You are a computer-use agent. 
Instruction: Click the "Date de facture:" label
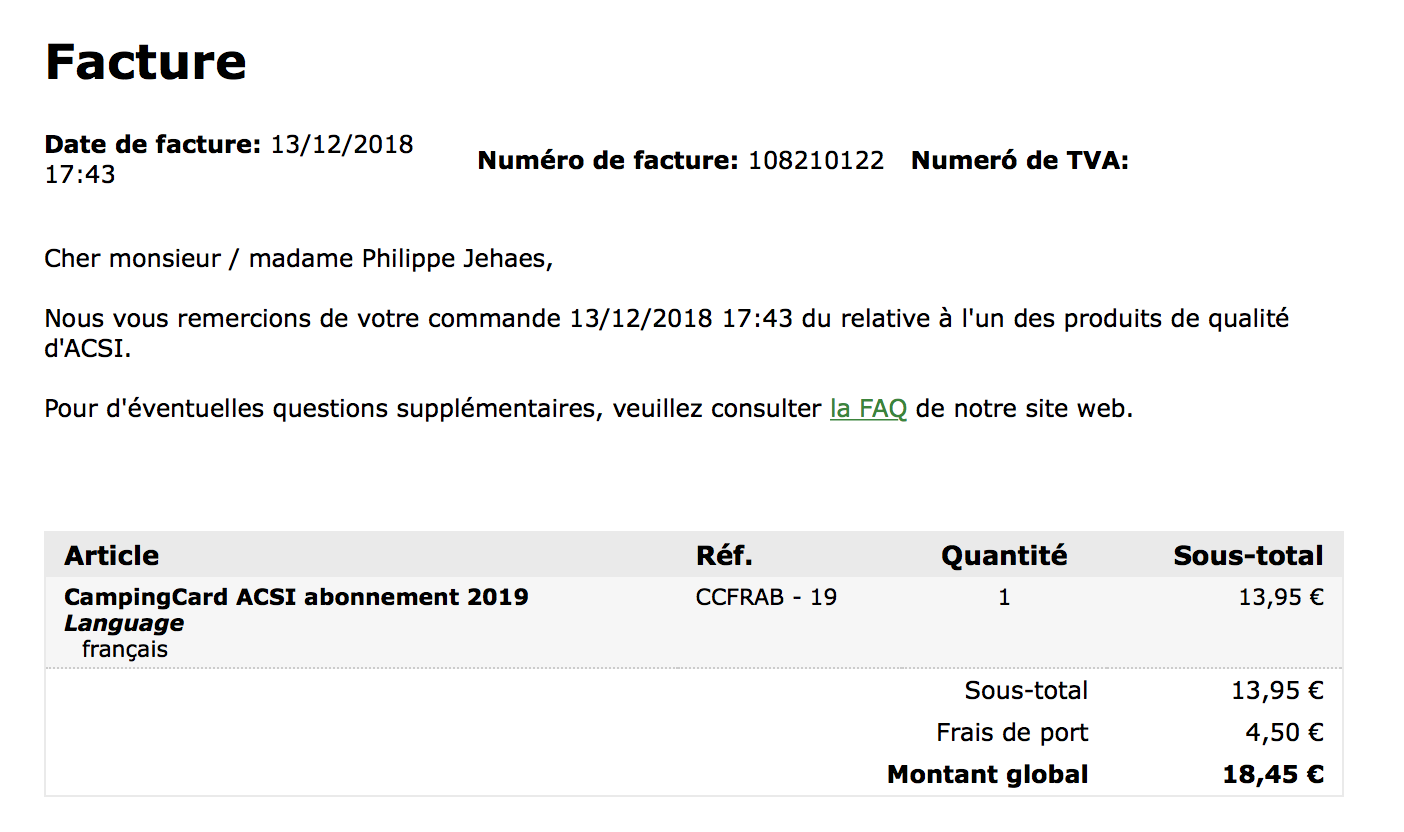click(152, 145)
